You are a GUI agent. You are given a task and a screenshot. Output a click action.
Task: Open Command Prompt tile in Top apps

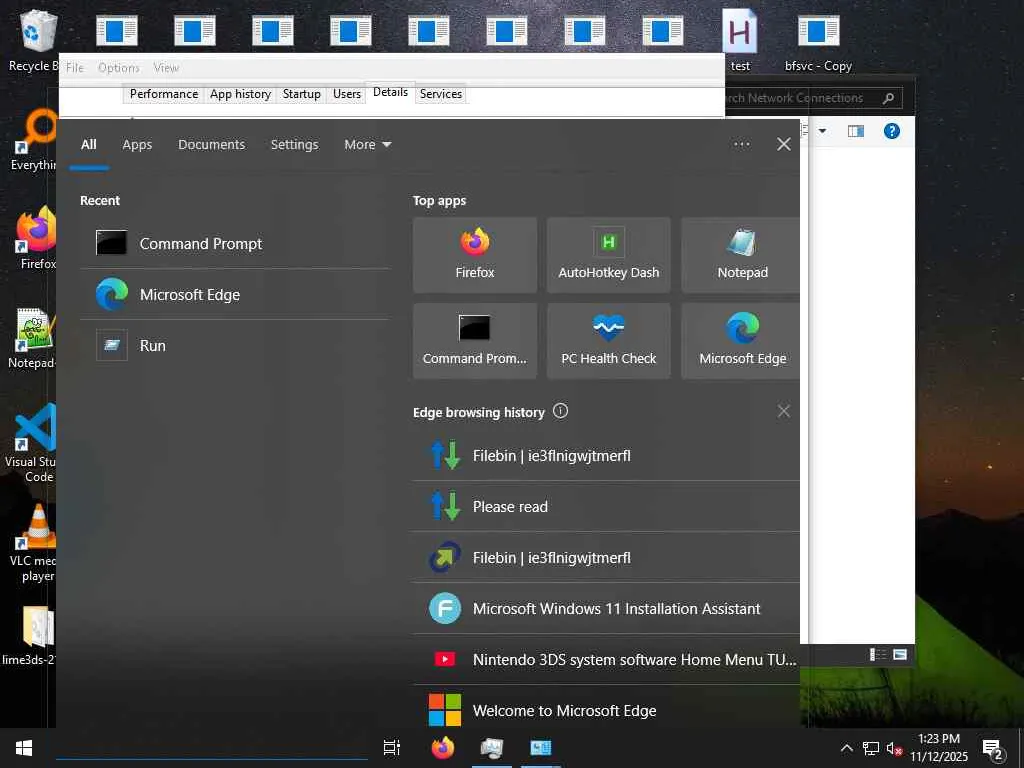click(475, 341)
